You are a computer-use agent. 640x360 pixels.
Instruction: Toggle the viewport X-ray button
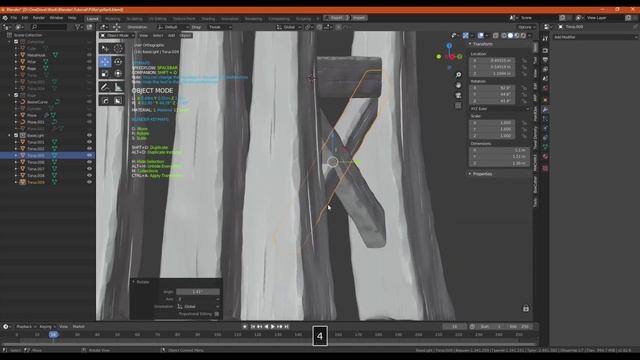coord(496,36)
